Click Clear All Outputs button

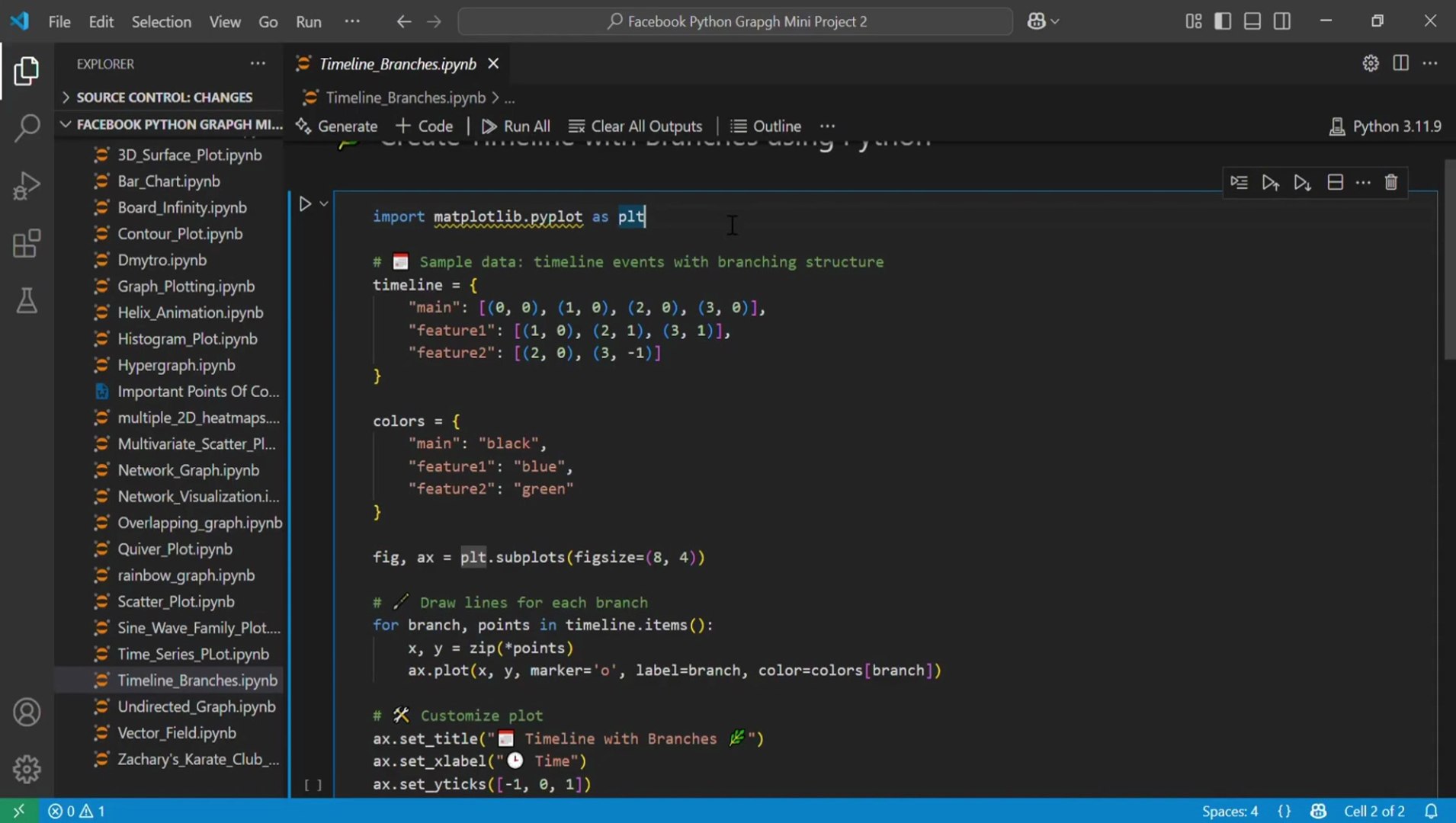click(636, 126)
